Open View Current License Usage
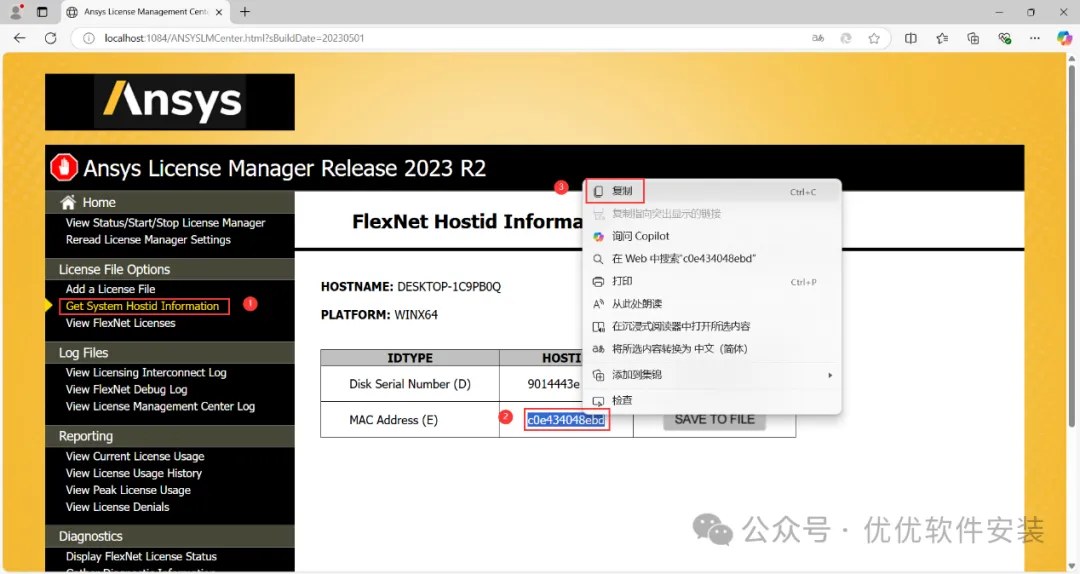Viewport: 1080px width, 574px height. pyautogui.click(x=135, y=457)
